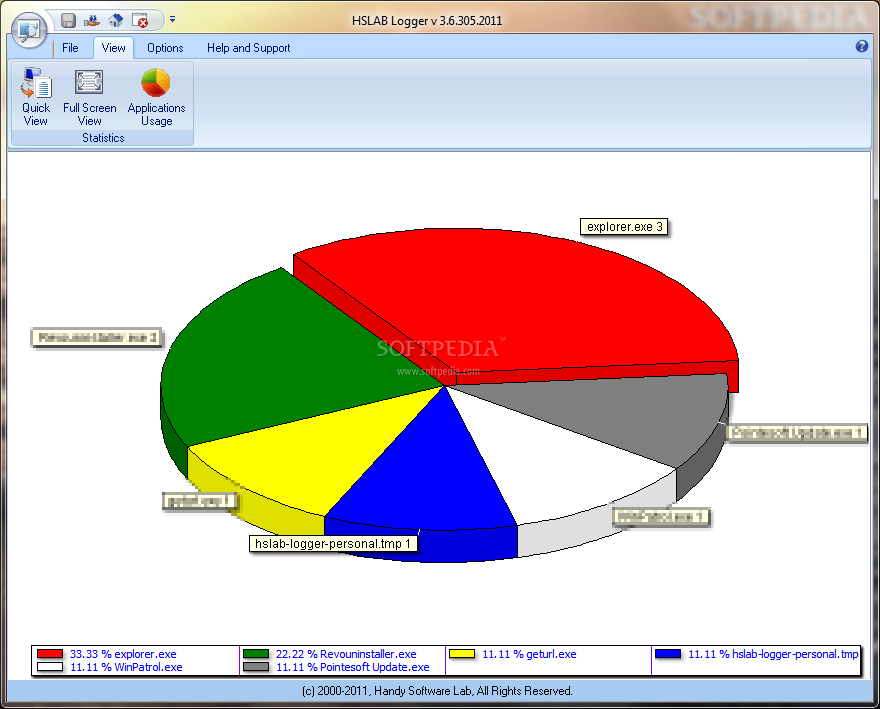The width and height of the screenshot is (880, 709).
Task: Click the Statistics group label
Action: tap(103, 138)
